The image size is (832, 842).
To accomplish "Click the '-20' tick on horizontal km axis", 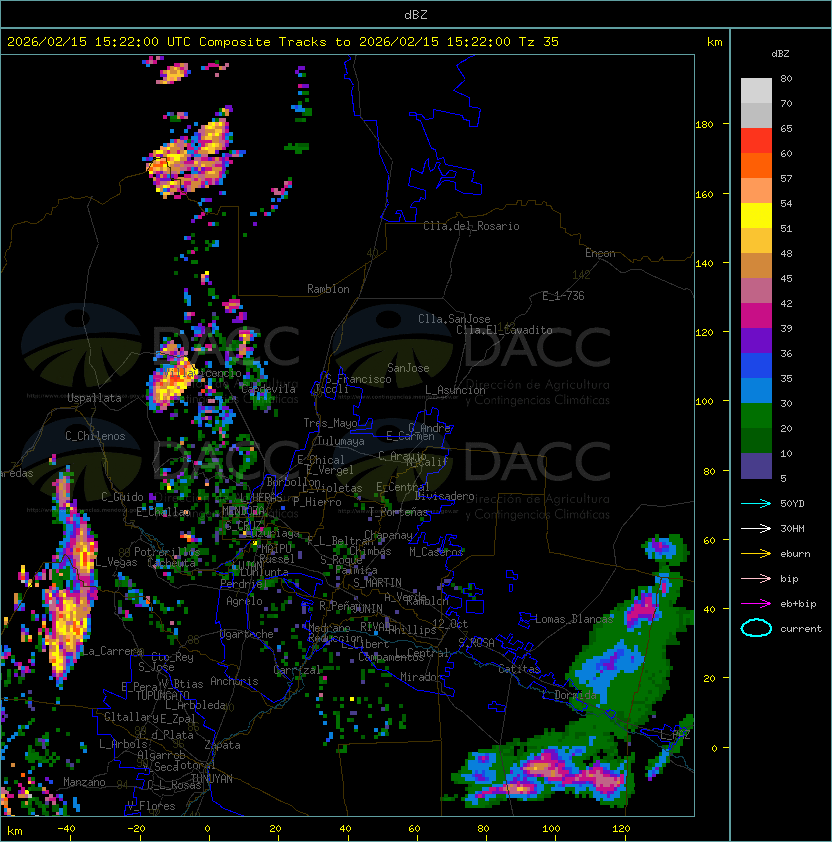I will tap(136, 829).
